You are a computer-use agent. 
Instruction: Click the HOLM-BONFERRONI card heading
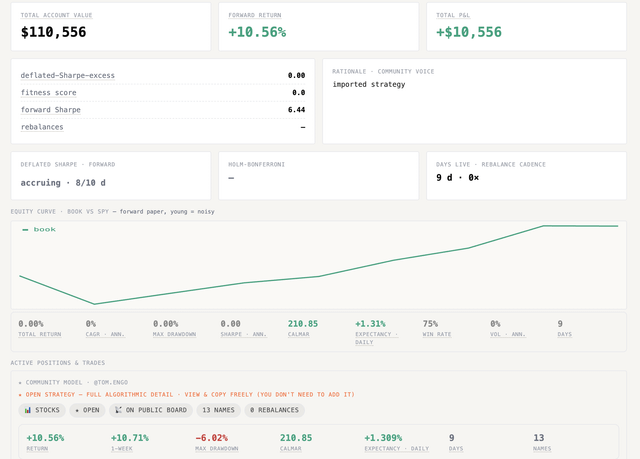click(x=256, y=164)
